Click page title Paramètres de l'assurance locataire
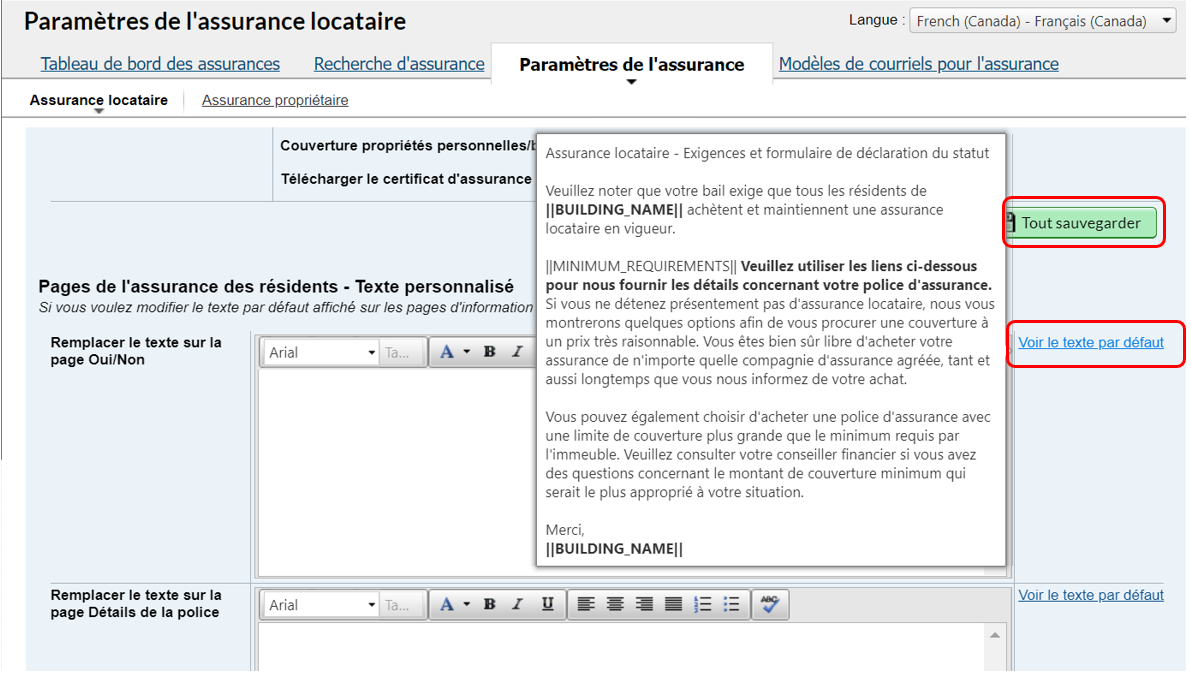1191x676 pixels. tap(215, 21)
